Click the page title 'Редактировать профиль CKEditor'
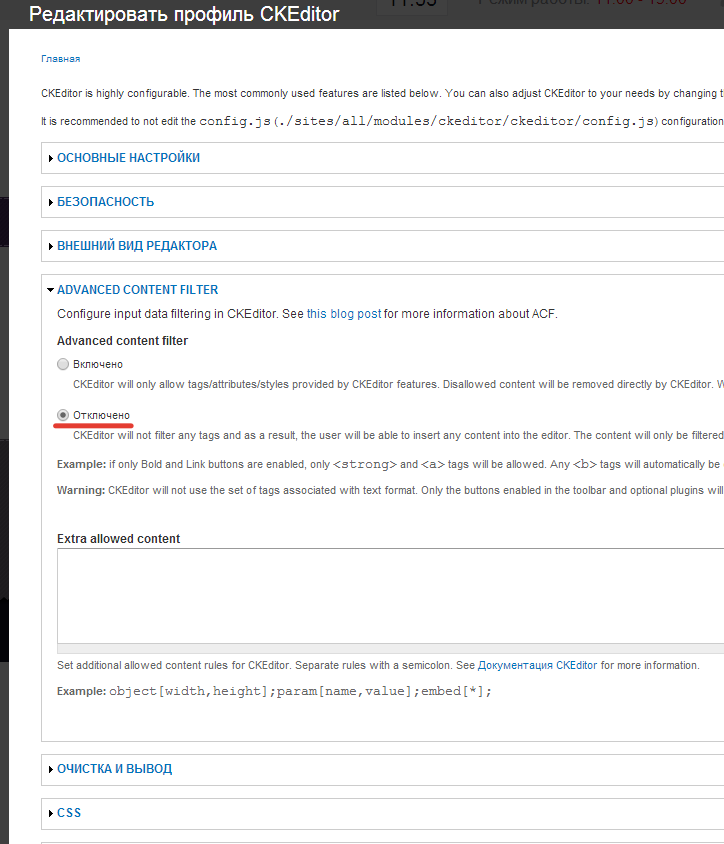The height and width of the screenshot is (844, 724). pos(184,15)
